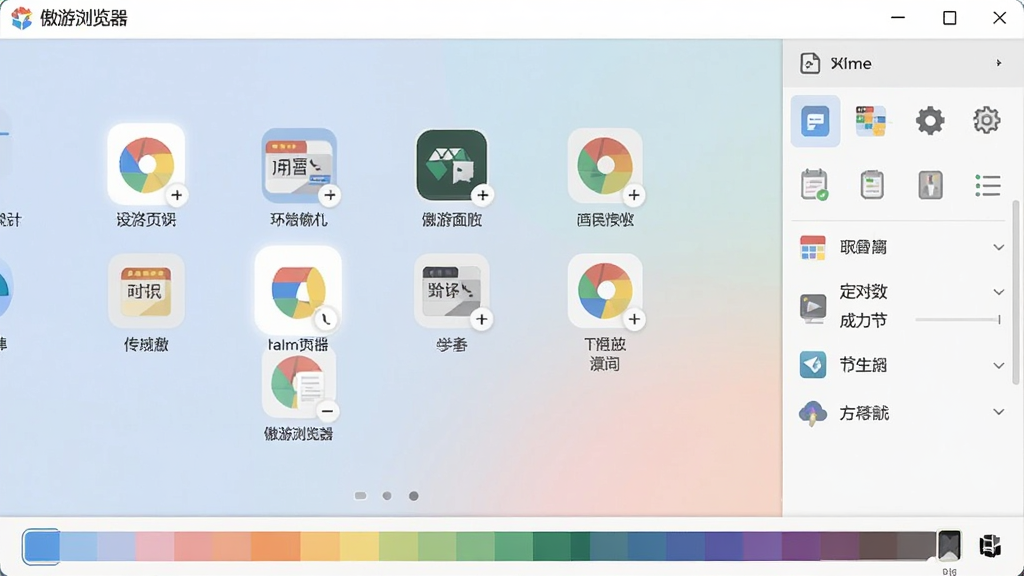
Task: Open the clipboard icon in sidebar
Action: click(x=872, y=185)
